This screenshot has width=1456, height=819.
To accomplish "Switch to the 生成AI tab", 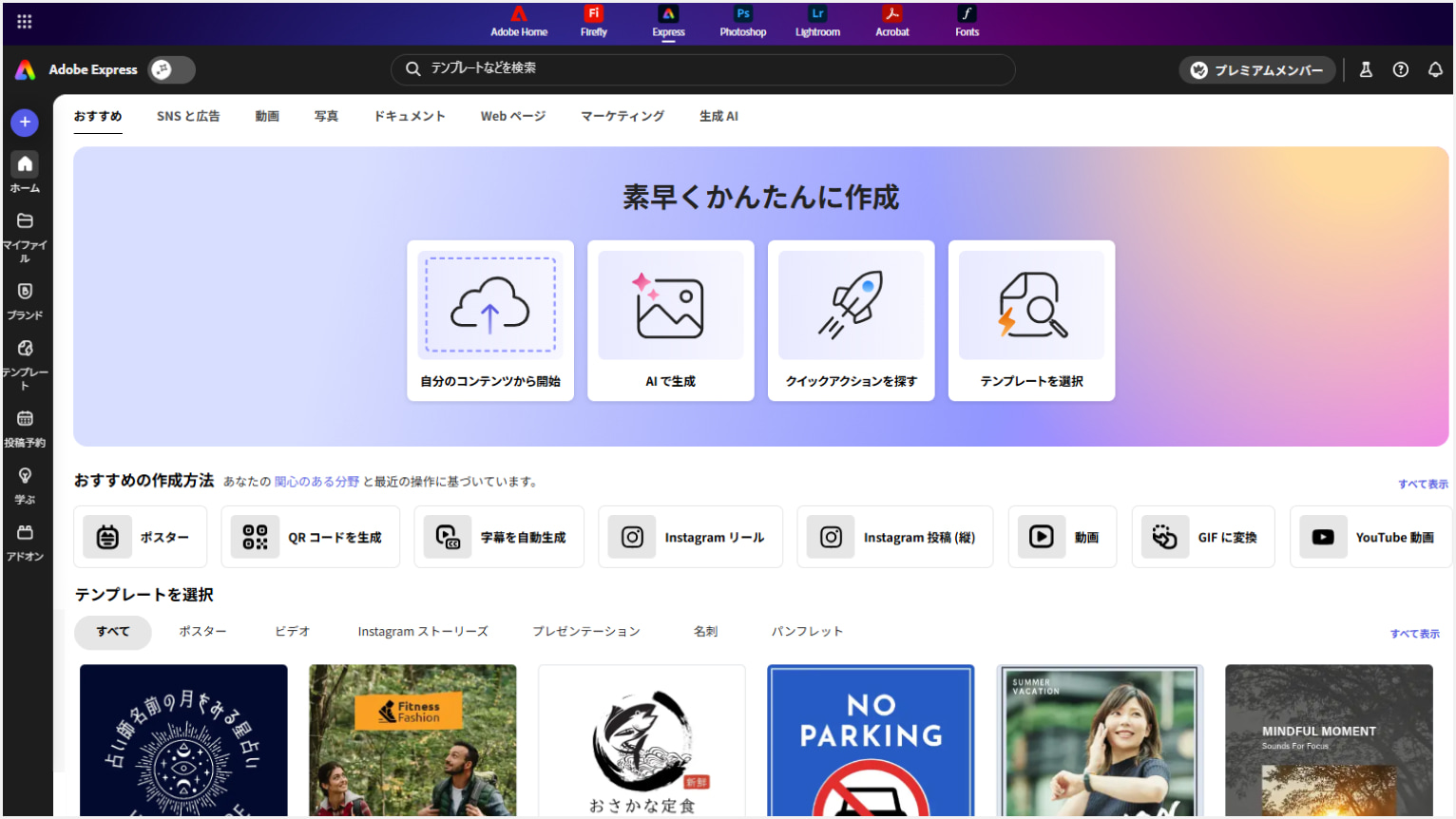I will pos(718,115).
